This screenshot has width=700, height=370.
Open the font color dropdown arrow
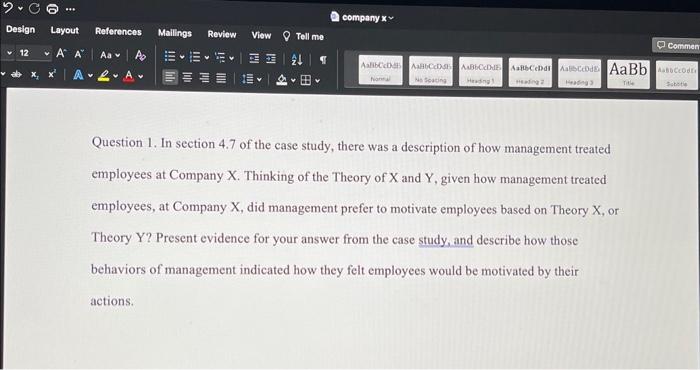[x=141, y=77]
